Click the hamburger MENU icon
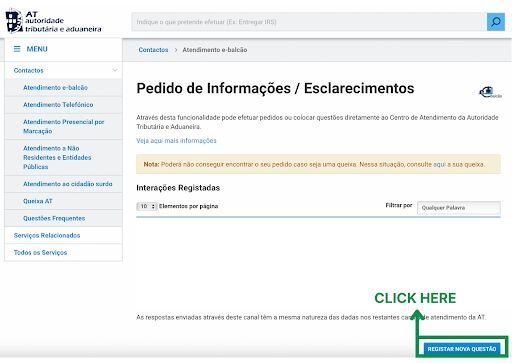512x363 pixels. pyautogui.click(x=17, y=49)
